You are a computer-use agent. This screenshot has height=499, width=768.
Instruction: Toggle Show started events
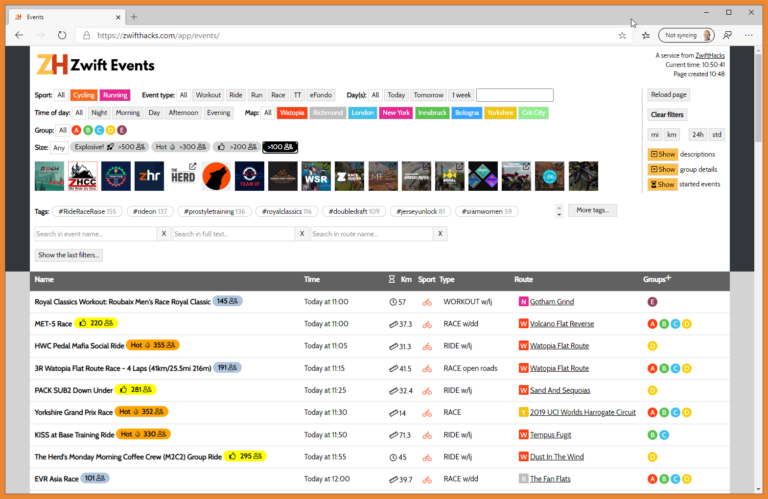tap(663, 185)
